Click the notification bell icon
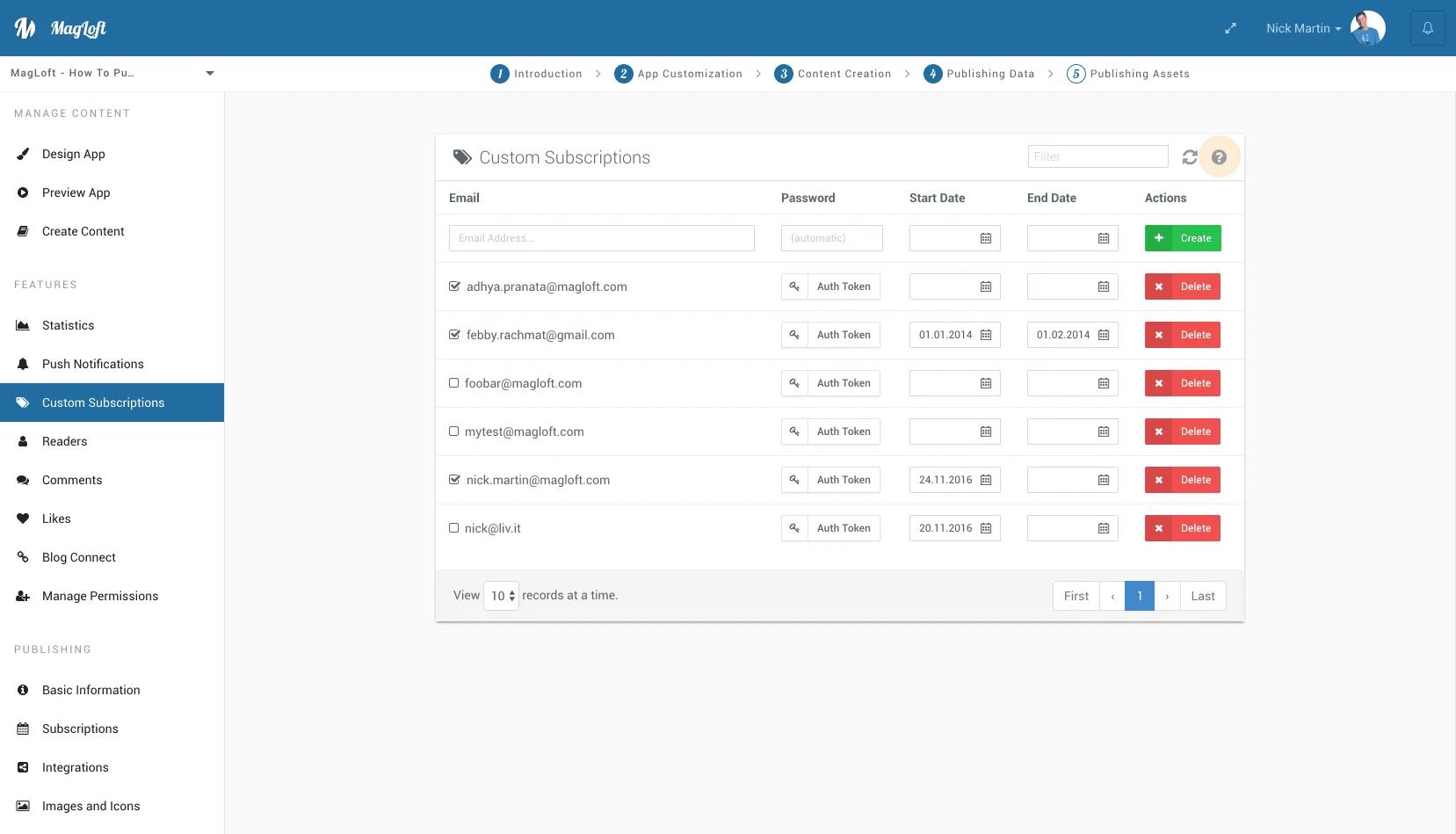1456x834 pixels. tap(1428, 28)
